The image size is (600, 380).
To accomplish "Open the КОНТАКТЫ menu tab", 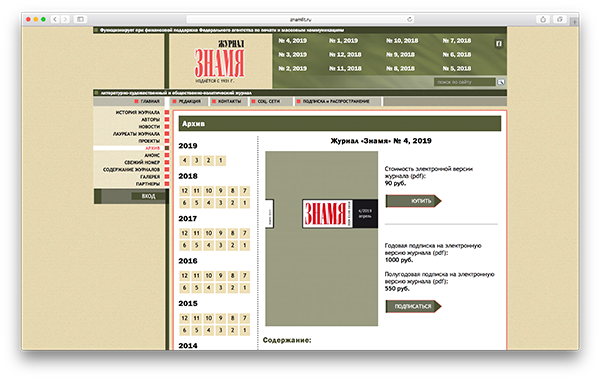I will (227, 101).
